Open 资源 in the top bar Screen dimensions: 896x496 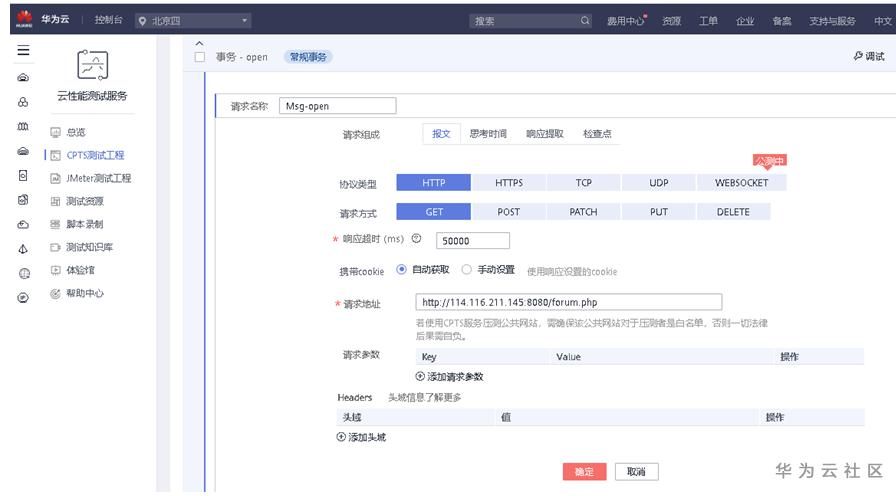click(671, 21)
